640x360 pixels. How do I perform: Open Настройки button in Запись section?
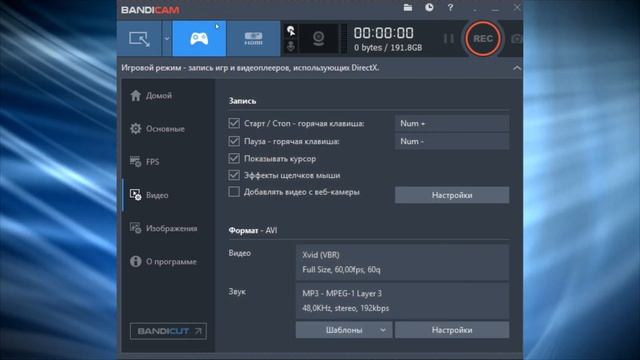(452, 195)
